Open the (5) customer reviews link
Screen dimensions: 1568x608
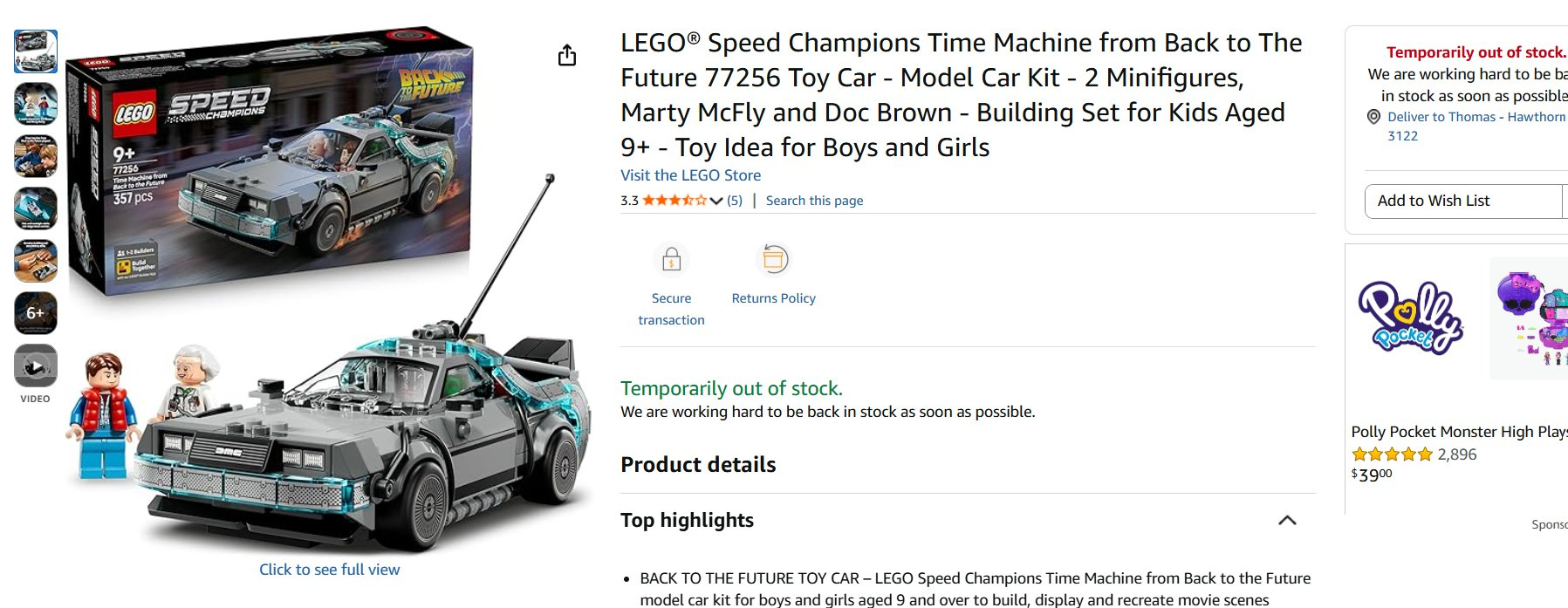735,201
